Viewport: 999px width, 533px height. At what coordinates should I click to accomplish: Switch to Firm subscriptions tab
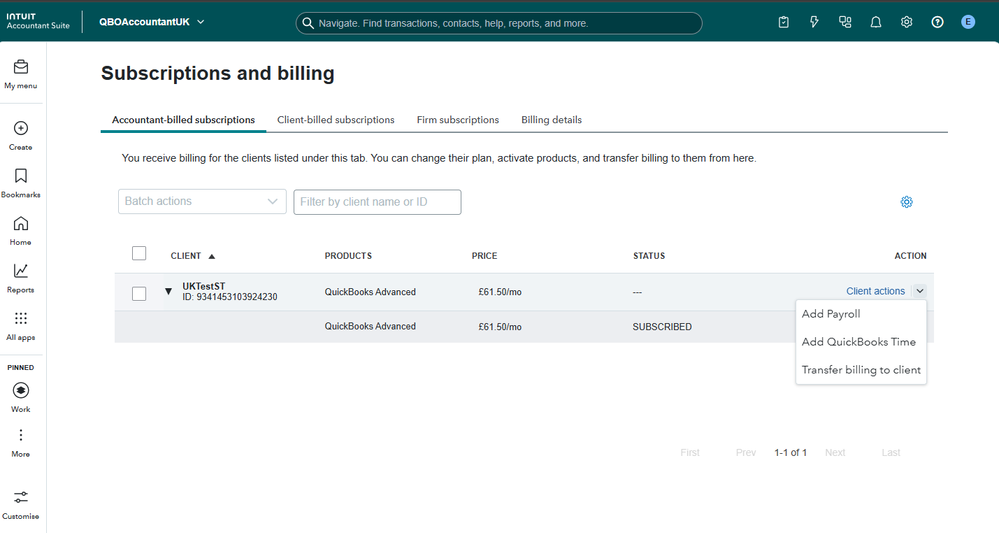(457, 120)
